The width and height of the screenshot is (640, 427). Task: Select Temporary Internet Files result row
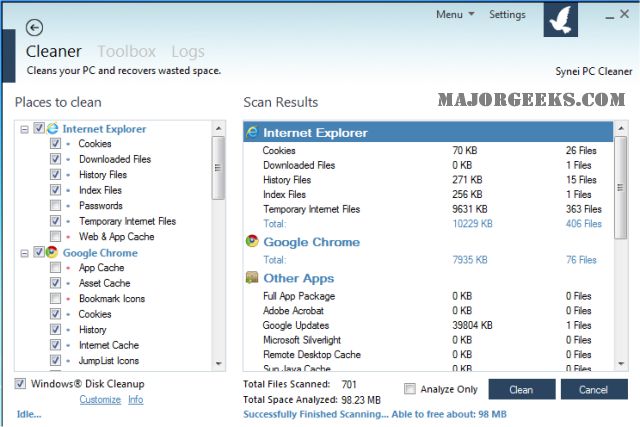click(428, 209)
